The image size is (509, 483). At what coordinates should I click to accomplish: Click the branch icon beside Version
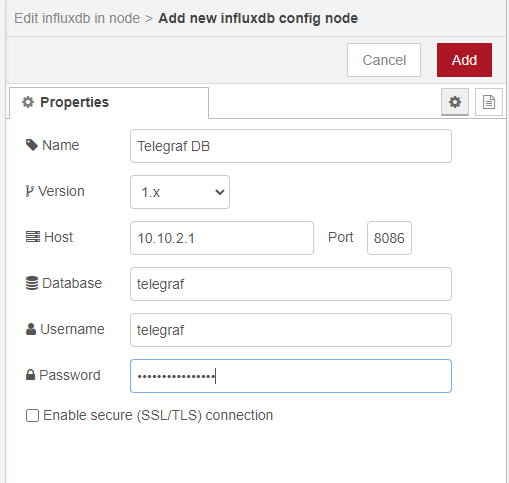(x=30, y=191)
